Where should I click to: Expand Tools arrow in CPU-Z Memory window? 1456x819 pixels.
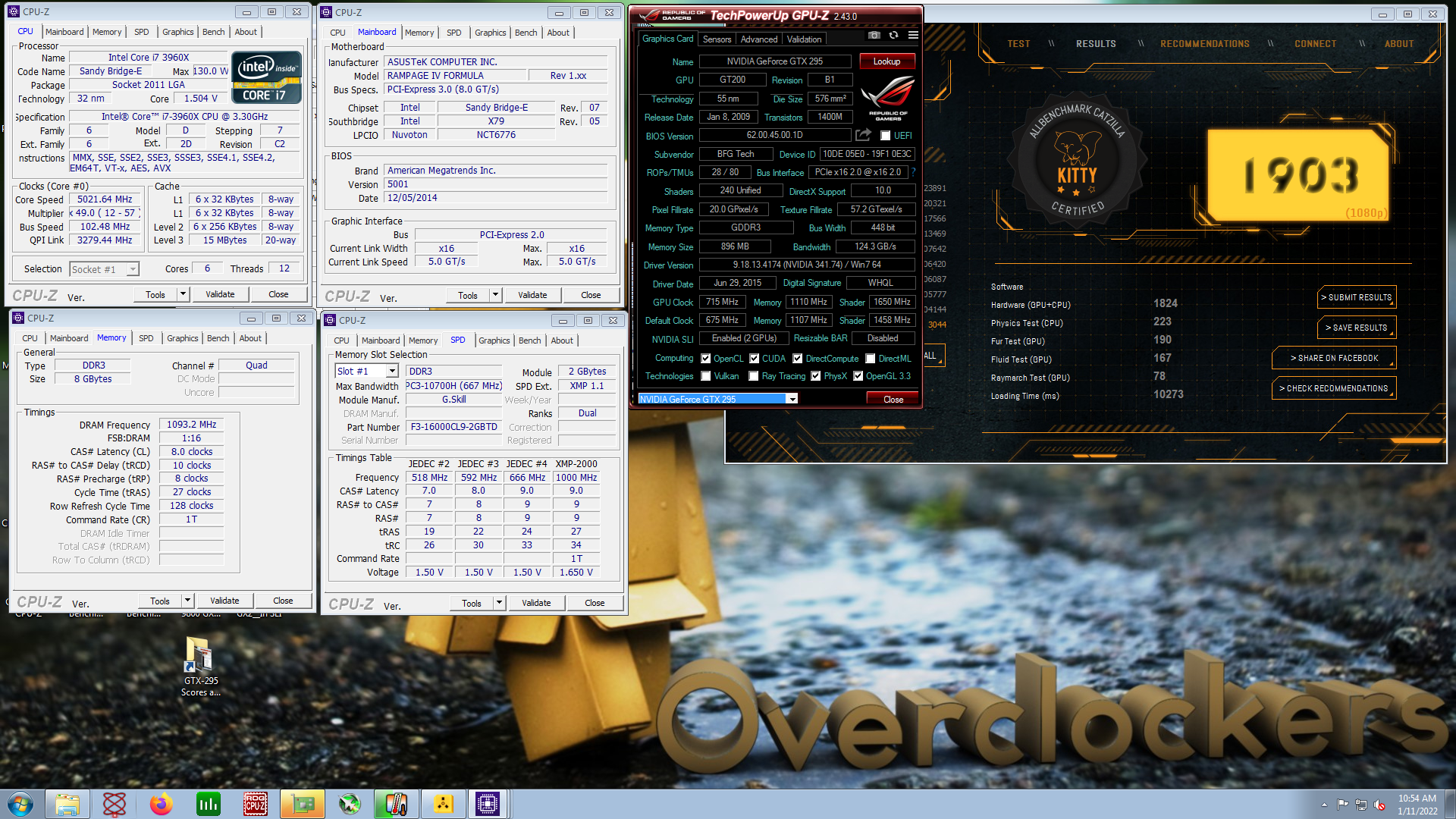click(x=187, y=601)
